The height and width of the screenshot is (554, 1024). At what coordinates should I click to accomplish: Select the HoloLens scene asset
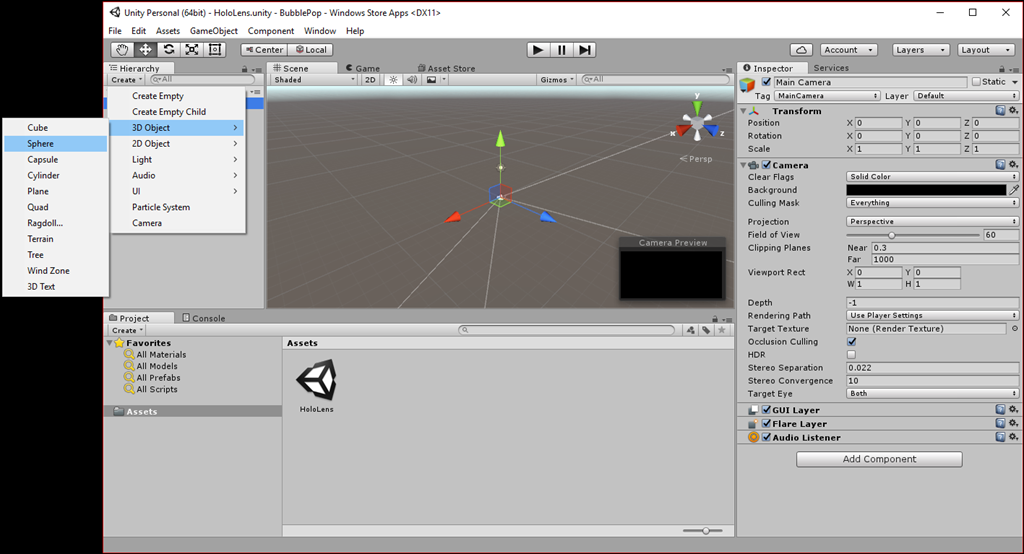pos(316,385)
